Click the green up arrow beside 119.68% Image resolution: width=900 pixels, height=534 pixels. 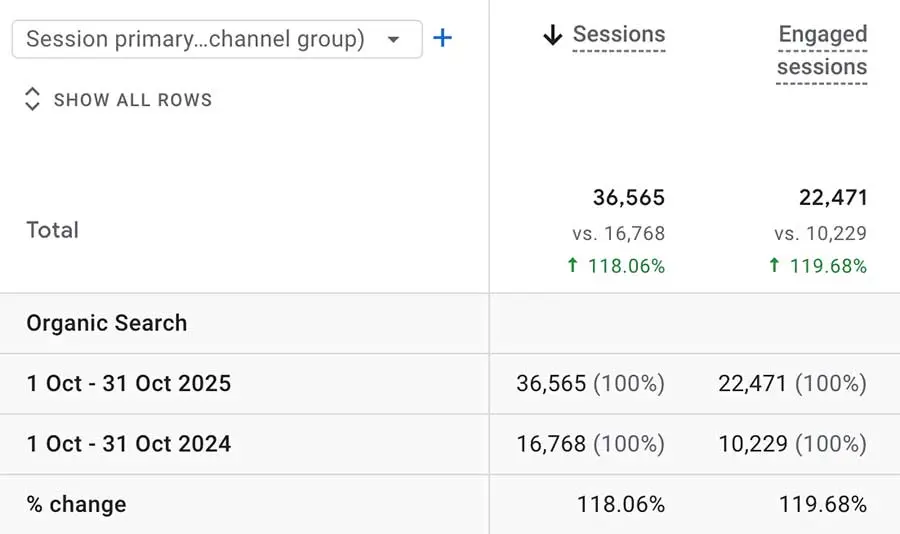point(774,265)
